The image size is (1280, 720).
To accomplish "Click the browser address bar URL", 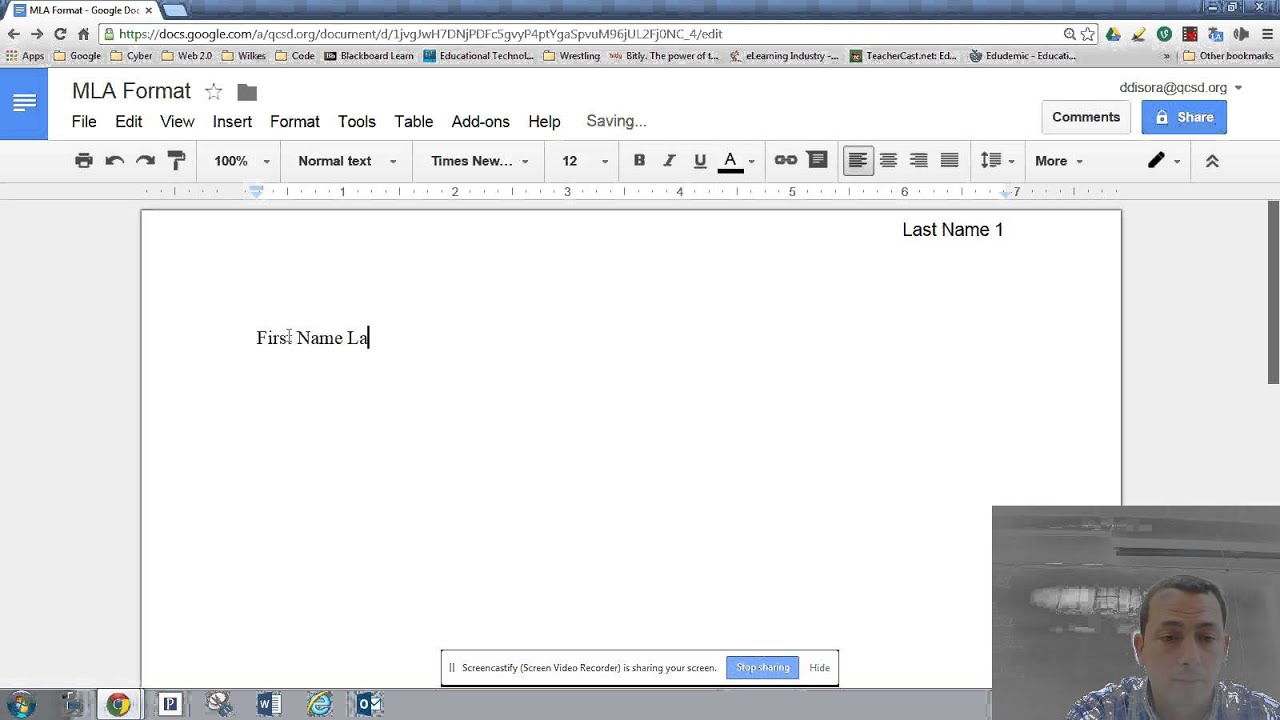I will pos(420,34).
